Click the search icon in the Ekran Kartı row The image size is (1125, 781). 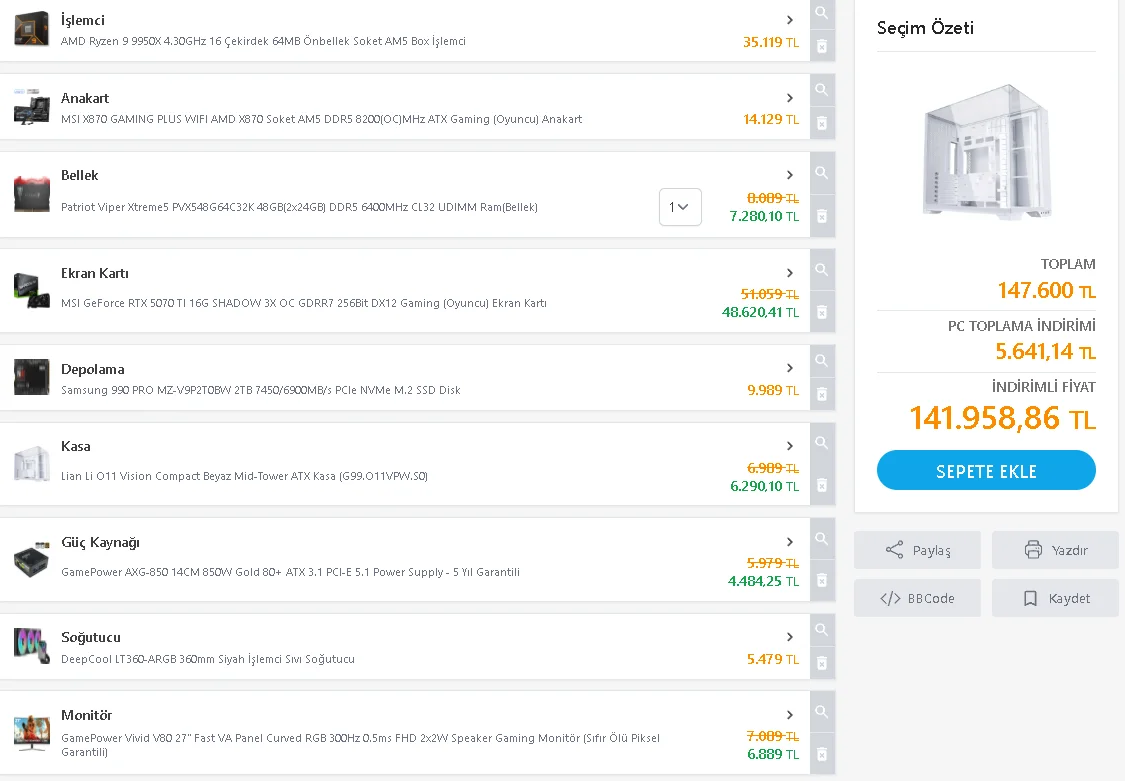pos(821,269)
